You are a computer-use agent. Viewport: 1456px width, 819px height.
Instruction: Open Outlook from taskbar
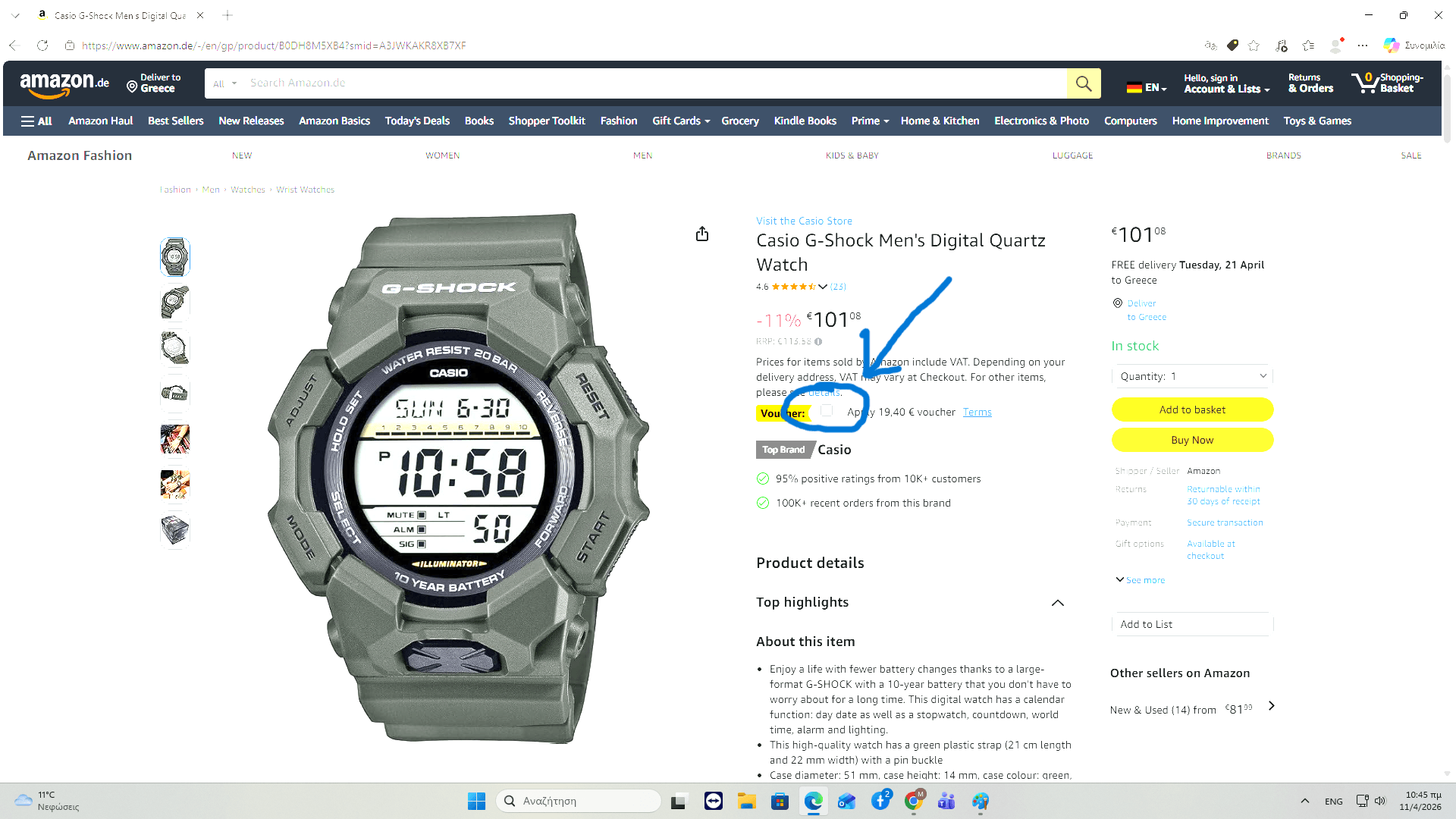pos(846,801)
